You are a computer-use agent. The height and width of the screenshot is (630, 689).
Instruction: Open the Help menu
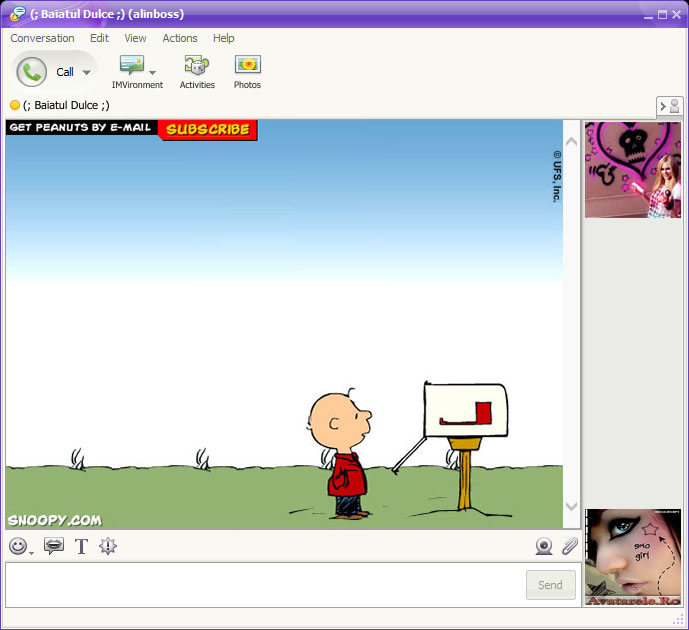coord(224,38)
